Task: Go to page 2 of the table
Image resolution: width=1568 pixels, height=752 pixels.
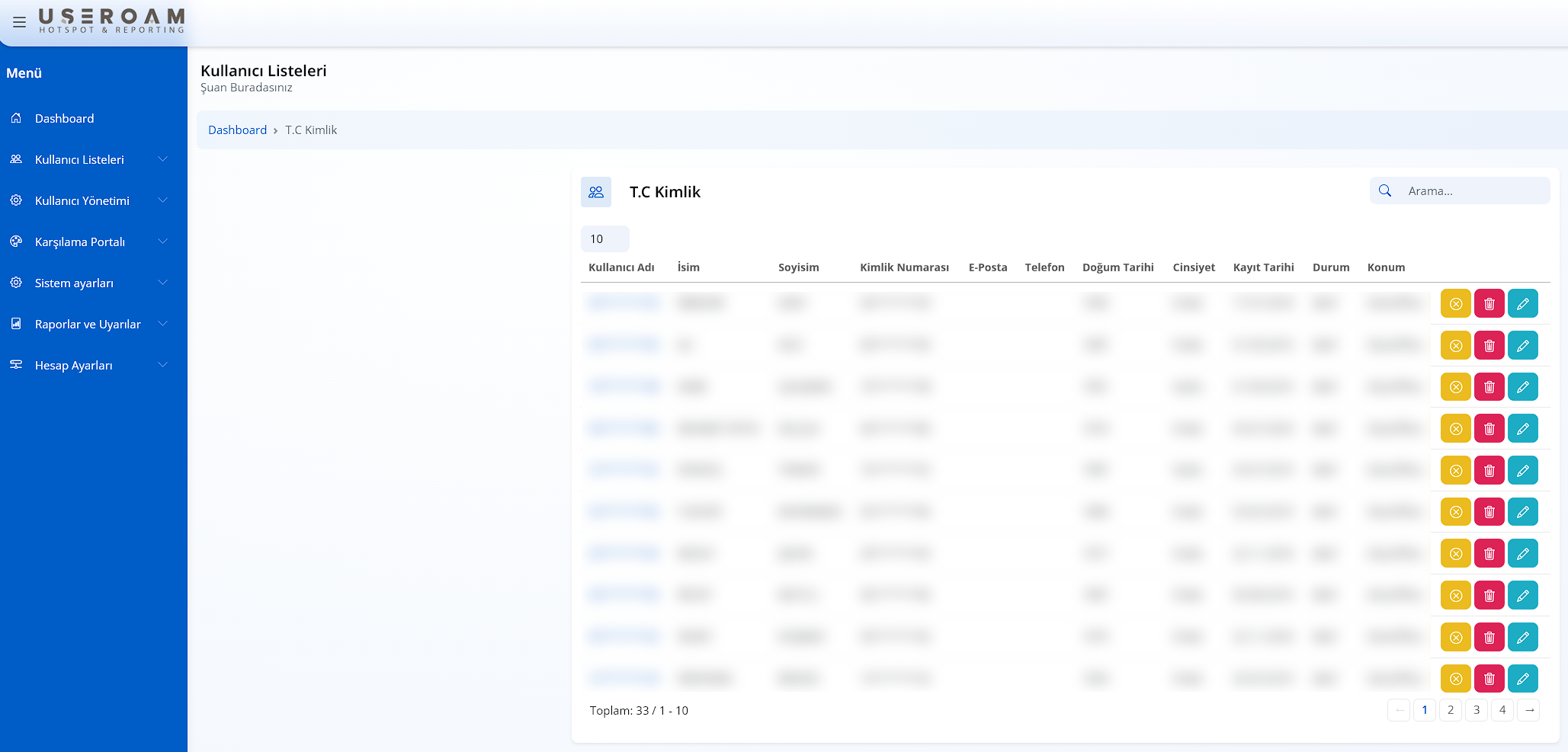Action: click(1450, 710)
